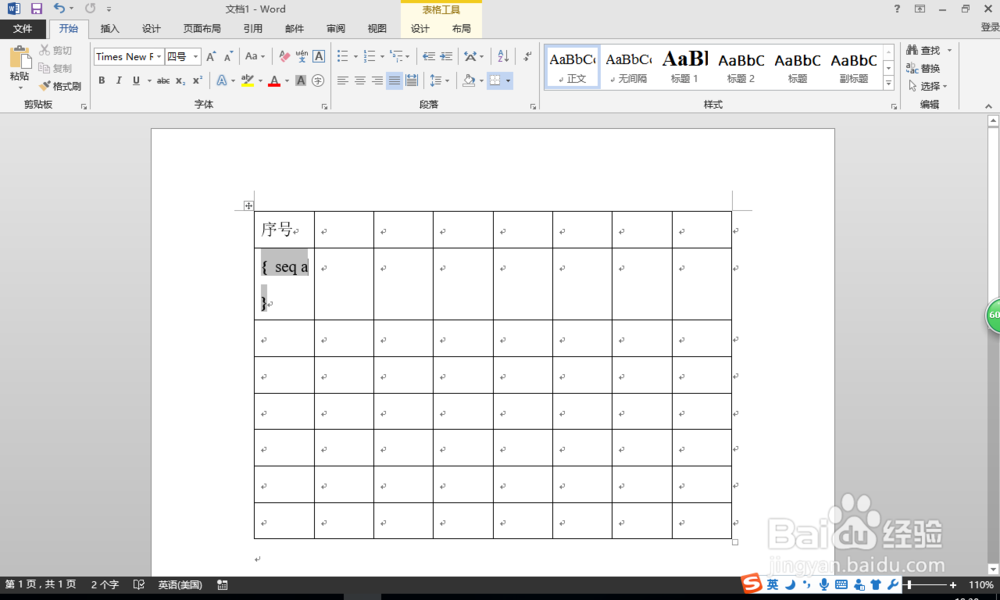Activate the Format Painter tool
The image size is (1000, 600).
(x=57, y=85)
